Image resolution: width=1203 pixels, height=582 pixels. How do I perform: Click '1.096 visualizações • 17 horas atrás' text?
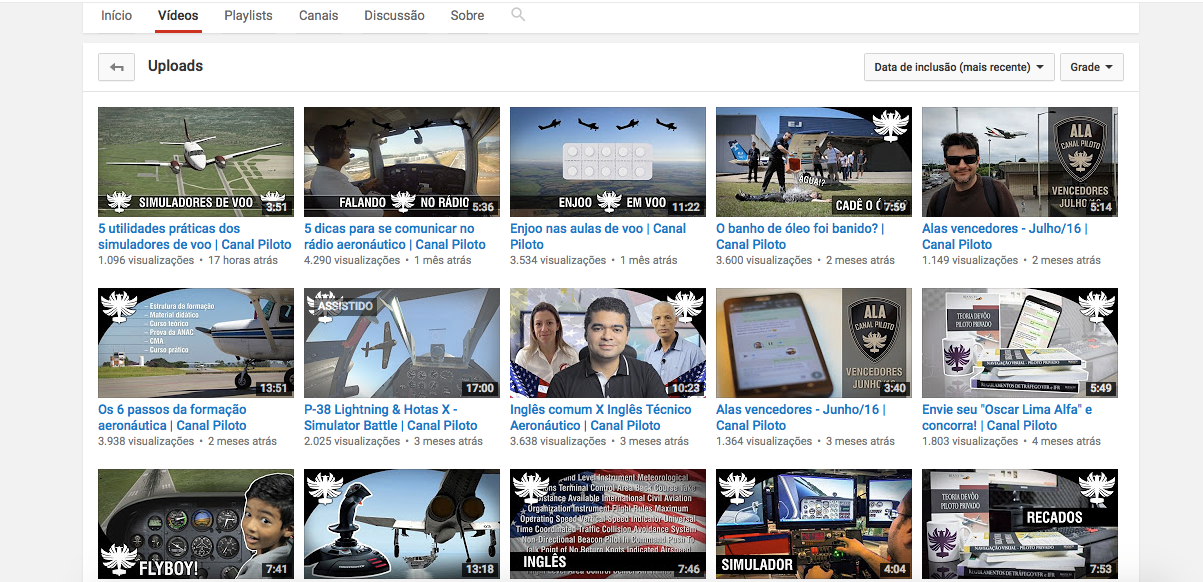click(188, 260)
